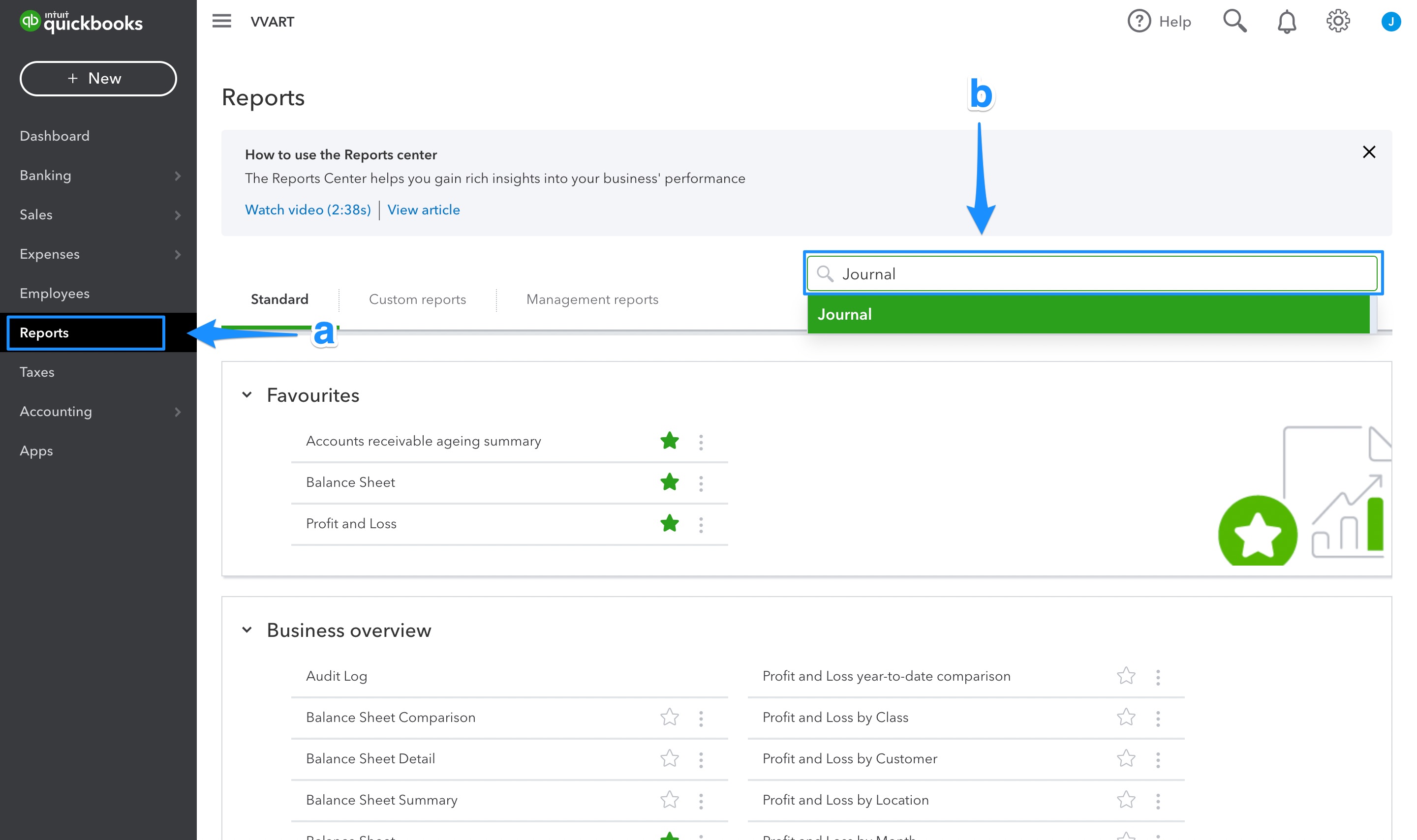Image resolution: width=1417 pixels, height=840 pixels.
Task: Click the New button in the sidebar
Action: point(98,79)
